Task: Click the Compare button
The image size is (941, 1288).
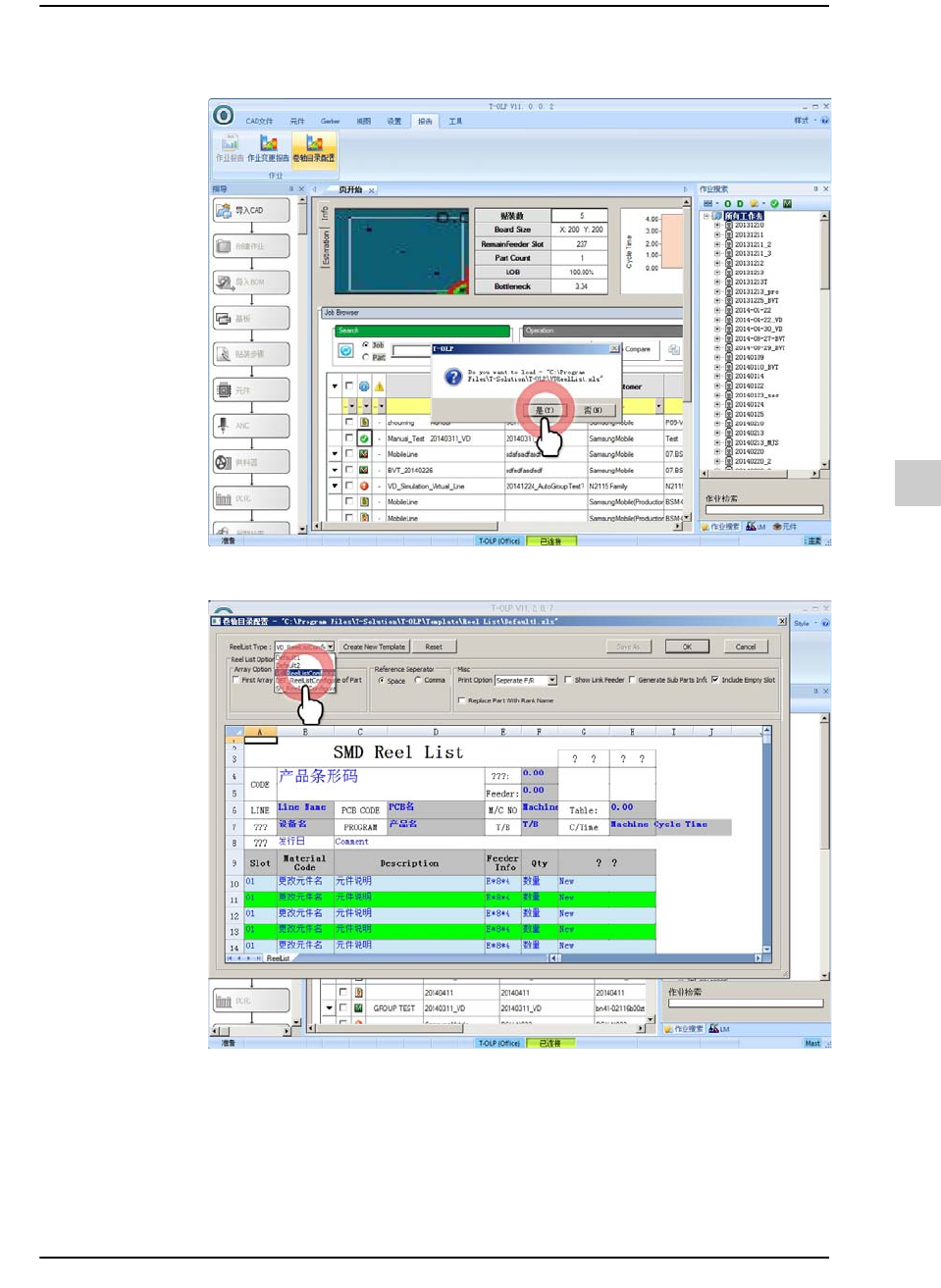Action: click(x=638, y=349)
